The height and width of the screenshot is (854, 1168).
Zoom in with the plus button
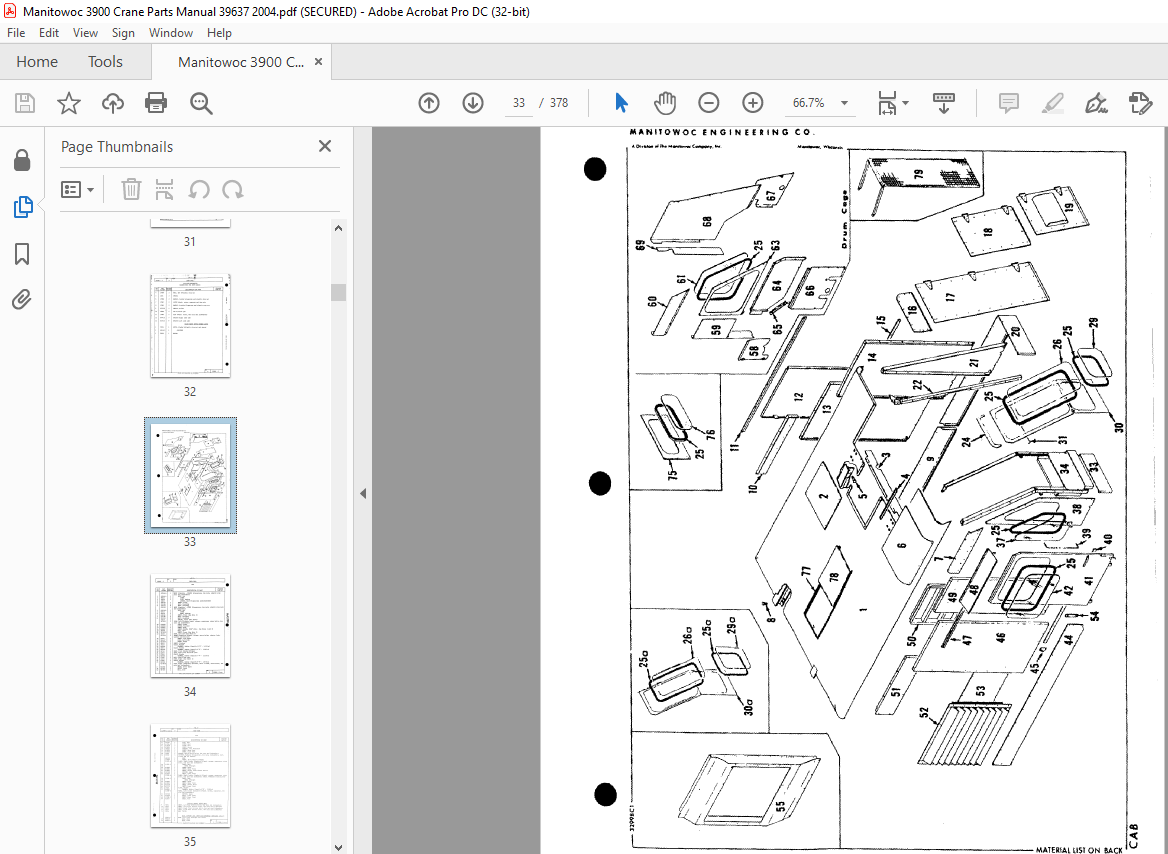pyautogui.click(x=753, y=103)
